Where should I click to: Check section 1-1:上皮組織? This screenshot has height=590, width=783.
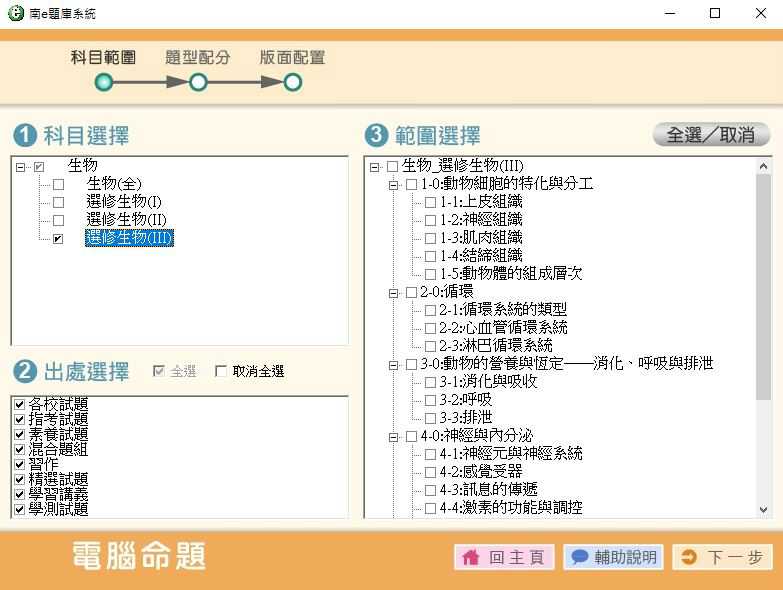pos(430,203)
